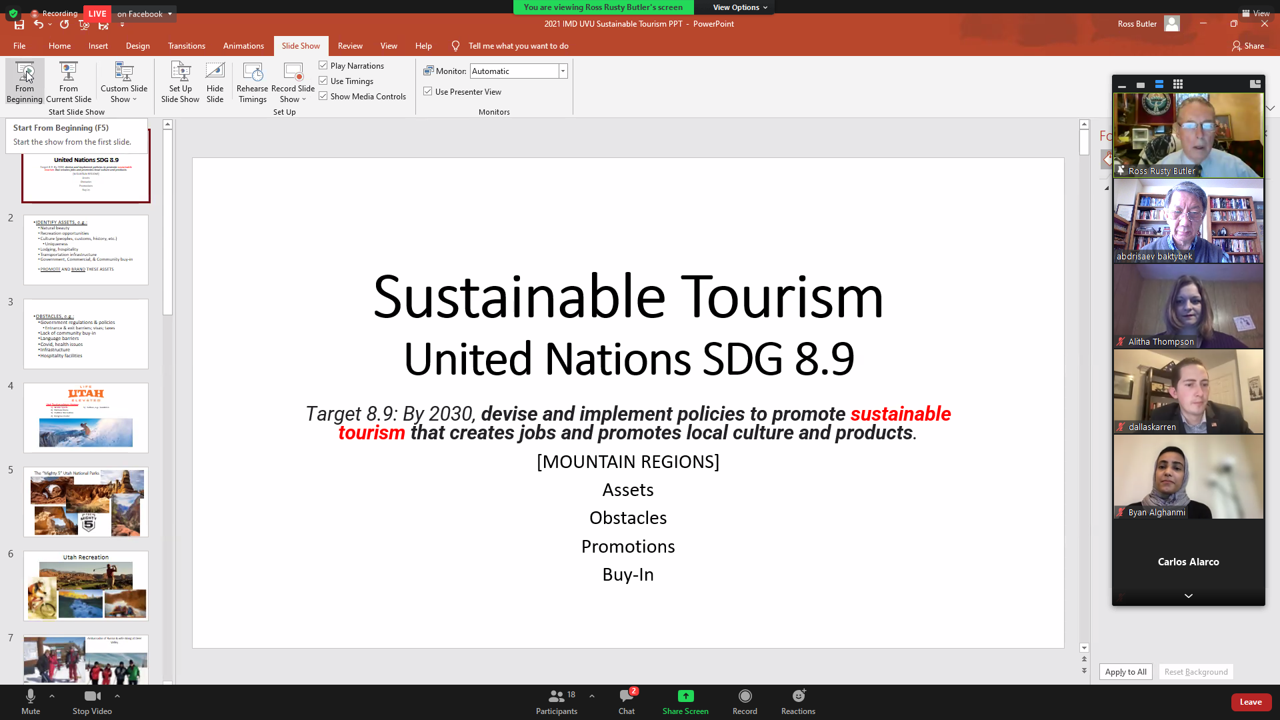Open the File tab
Image resolution: width=1280 pixels, height=720 pixels.
point(19,46)
